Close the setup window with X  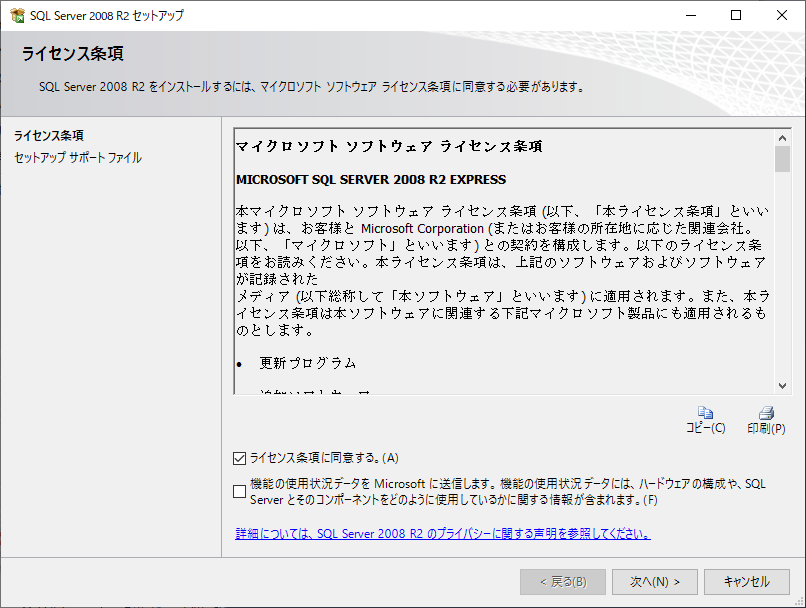coord(782,16)
